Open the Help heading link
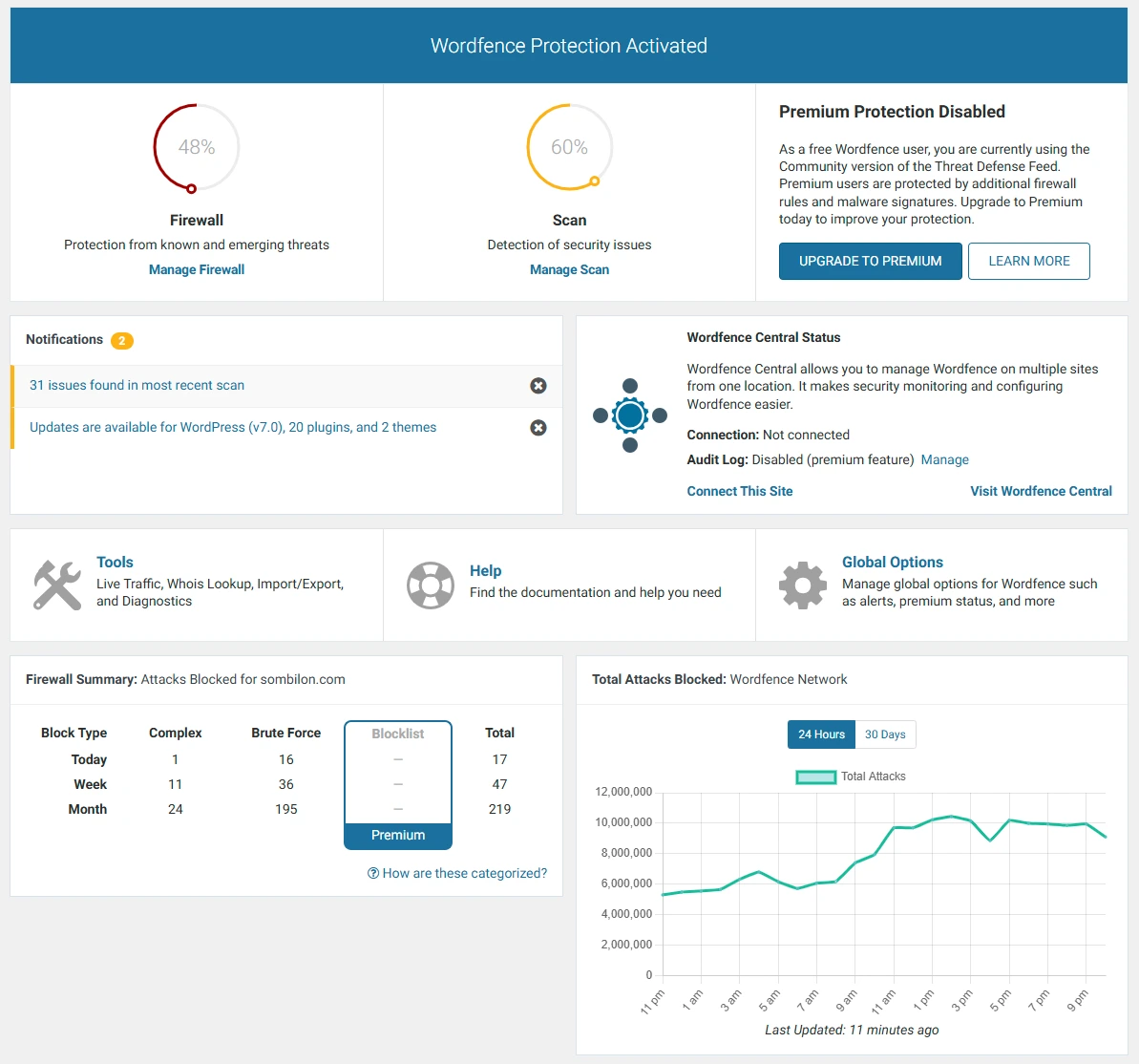 pos(485,571)
